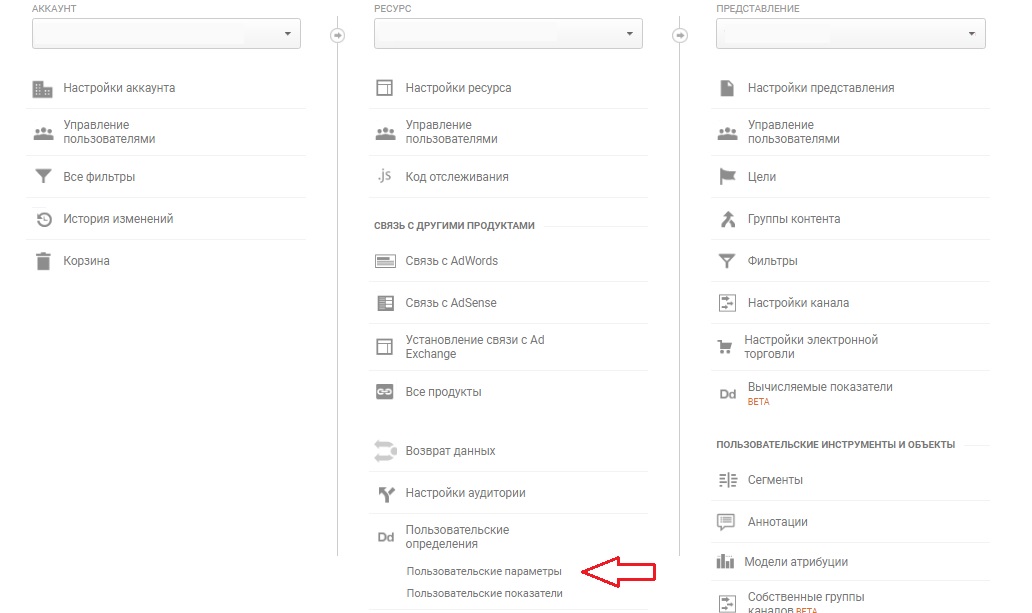Go to Настройки представления
This screenshot has height=613, width=1032.
point(820,88)
